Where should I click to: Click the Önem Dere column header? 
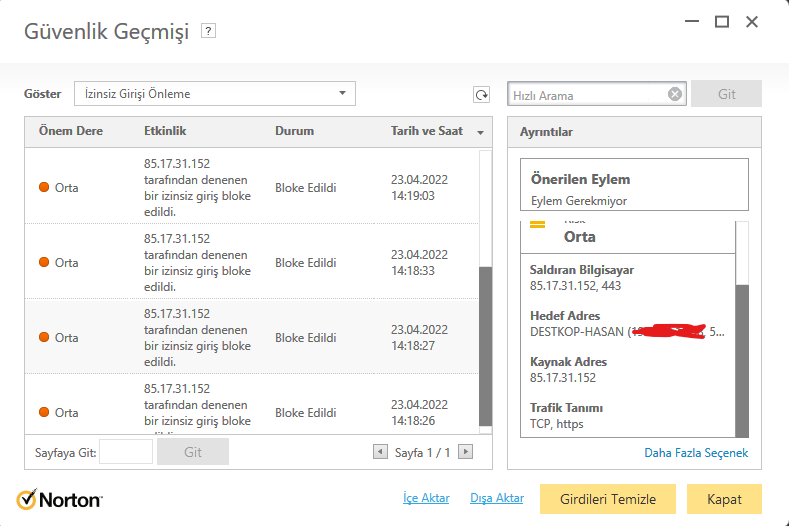pos(71,131)
